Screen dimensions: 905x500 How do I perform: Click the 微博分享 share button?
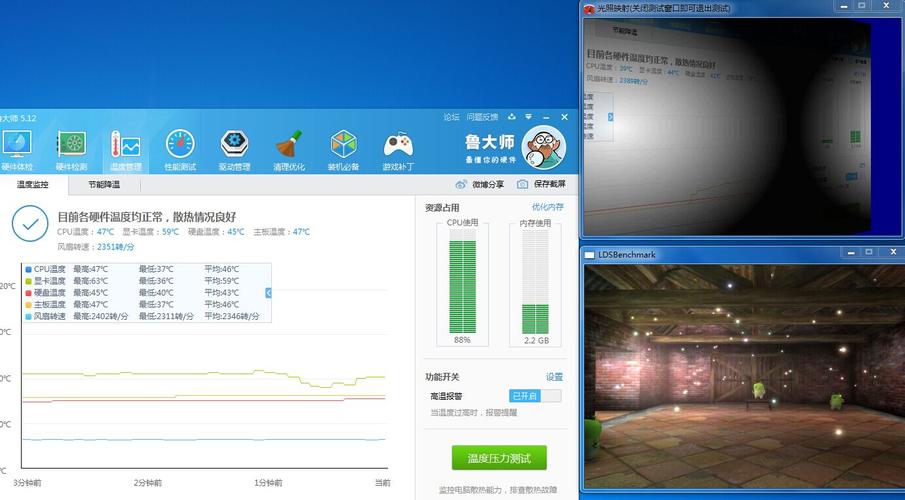click(x=479, y=184)
